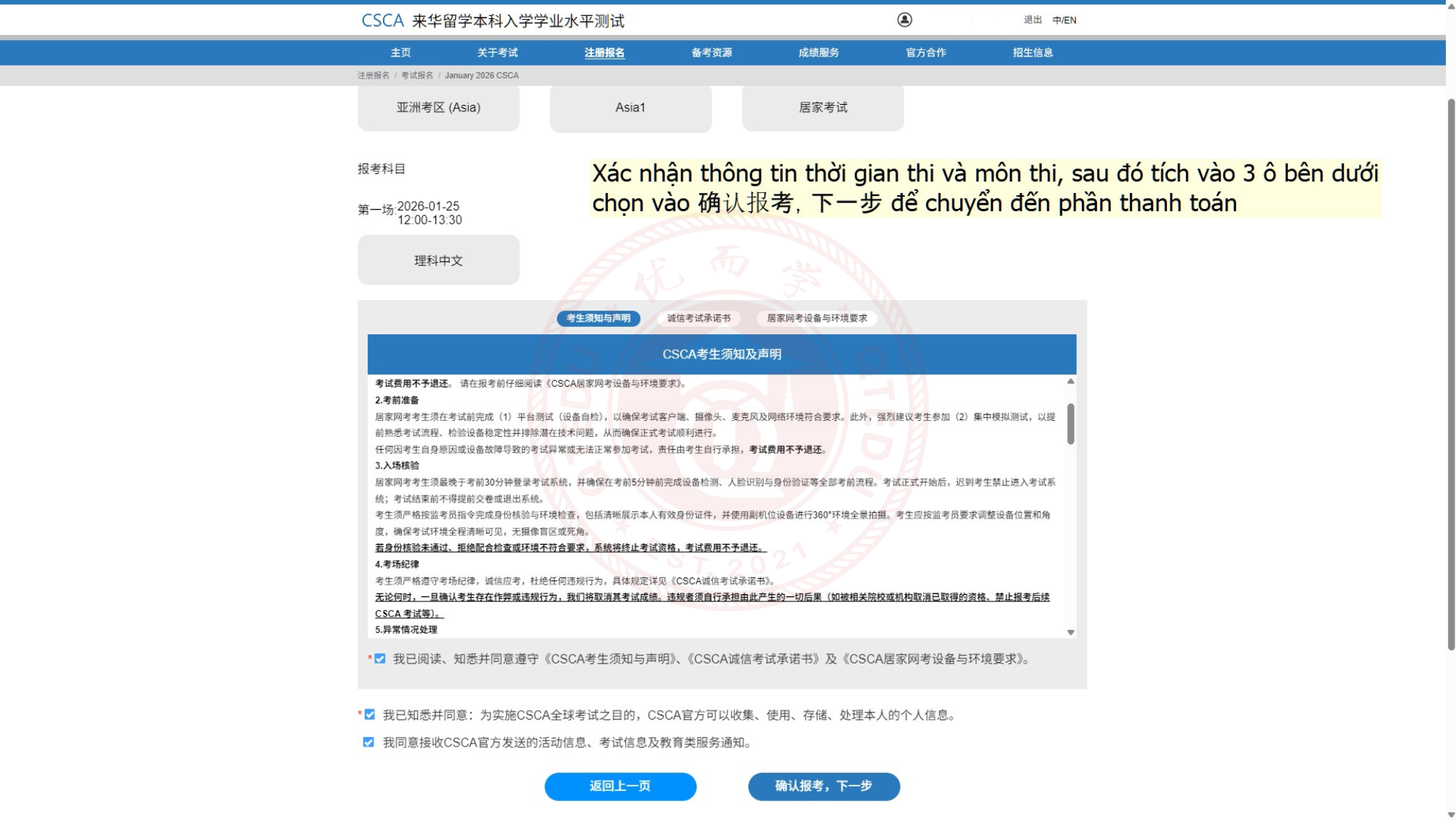Toggle personal information consent checkbox

pos(370,714)
